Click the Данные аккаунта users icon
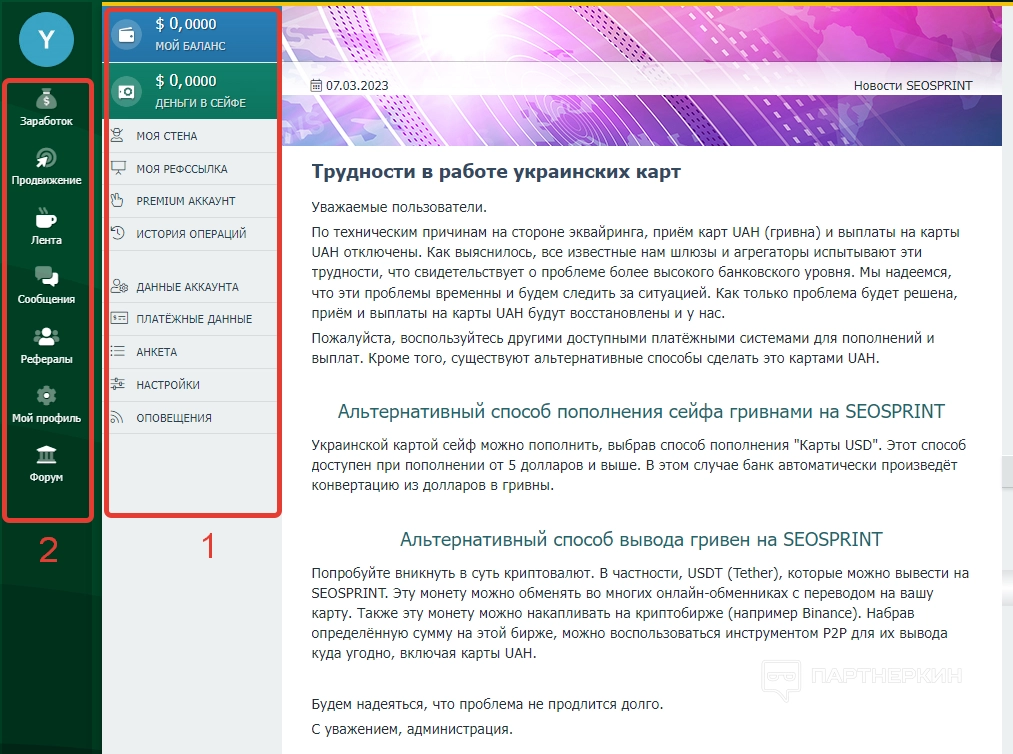 pos(119,286)
